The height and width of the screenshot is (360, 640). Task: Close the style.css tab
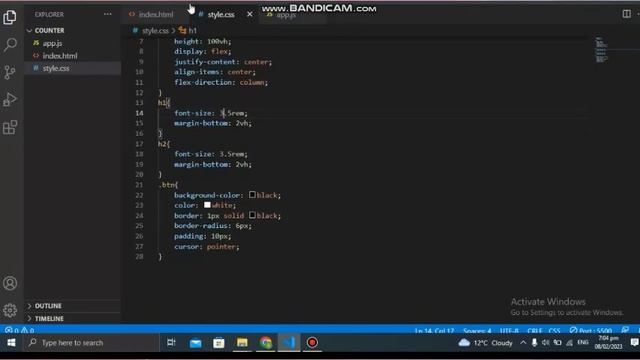point(250,14)
